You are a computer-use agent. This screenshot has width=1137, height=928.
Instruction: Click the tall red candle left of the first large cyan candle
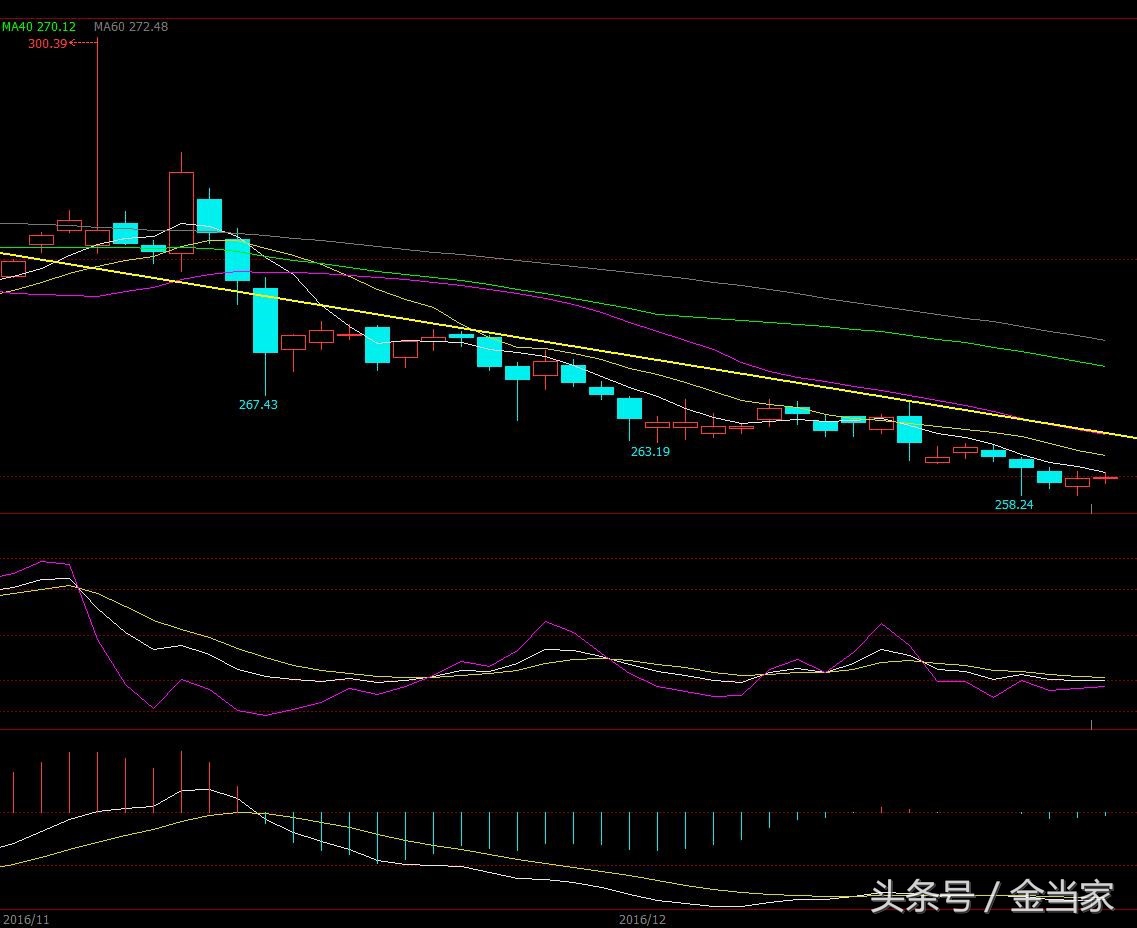click(x=181, y=210)
